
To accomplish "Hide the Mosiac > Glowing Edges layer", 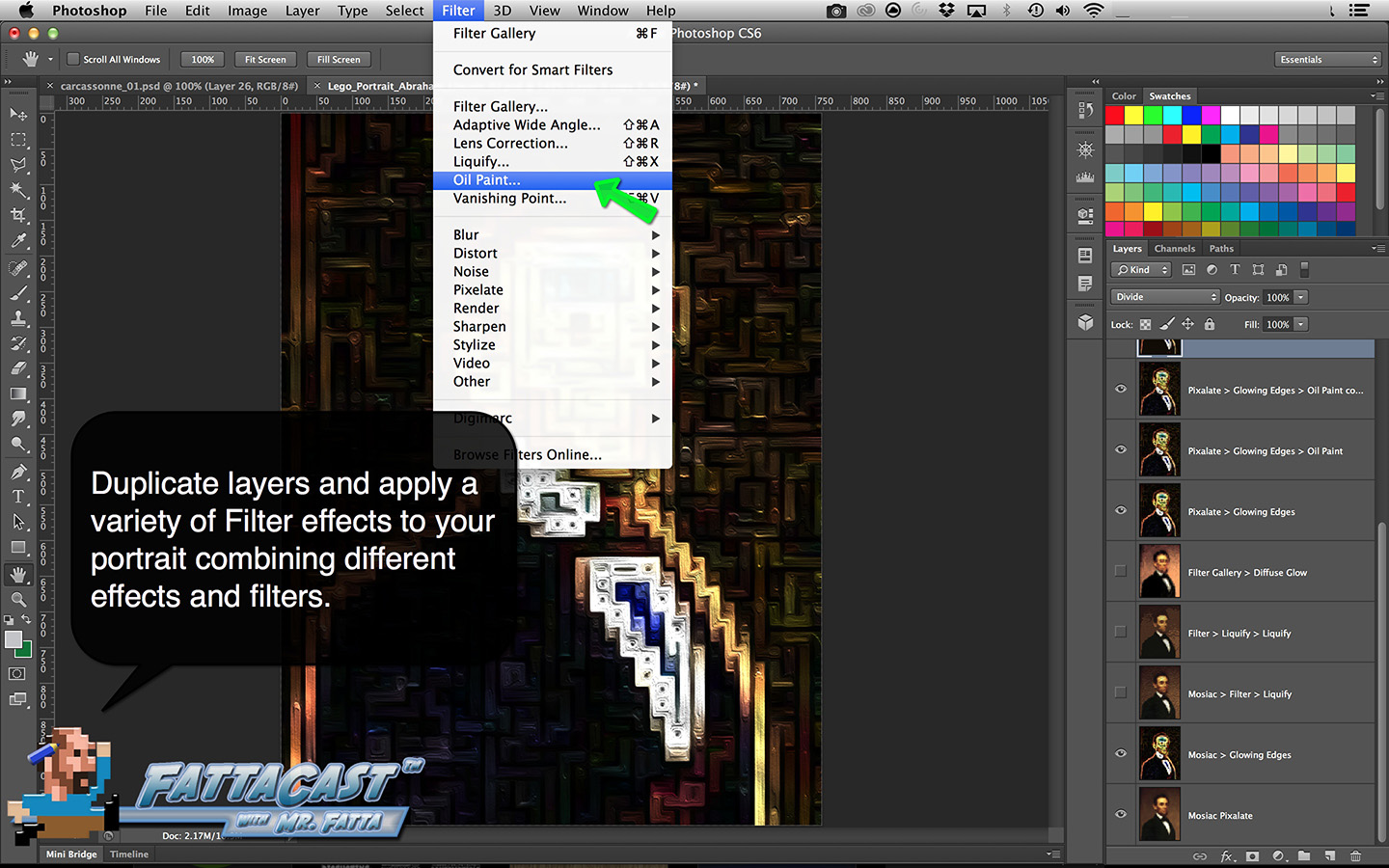I will (x=1121, y=753).
